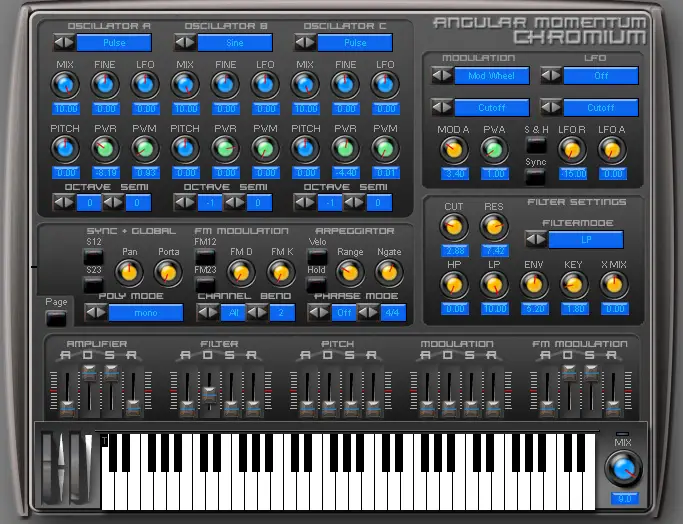Viewport: 683px width, 524px height.
Task: Click Oscillator C FINE knob
Action: click(345, 85)
